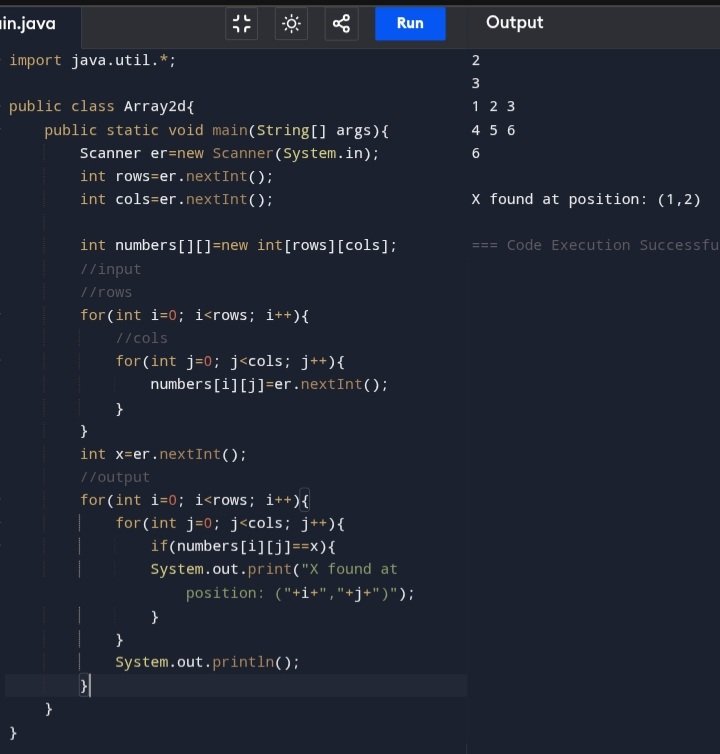
Task: Click the 'Scanner er=new Scanner(System.in);' line
Action: pos(229,153)
